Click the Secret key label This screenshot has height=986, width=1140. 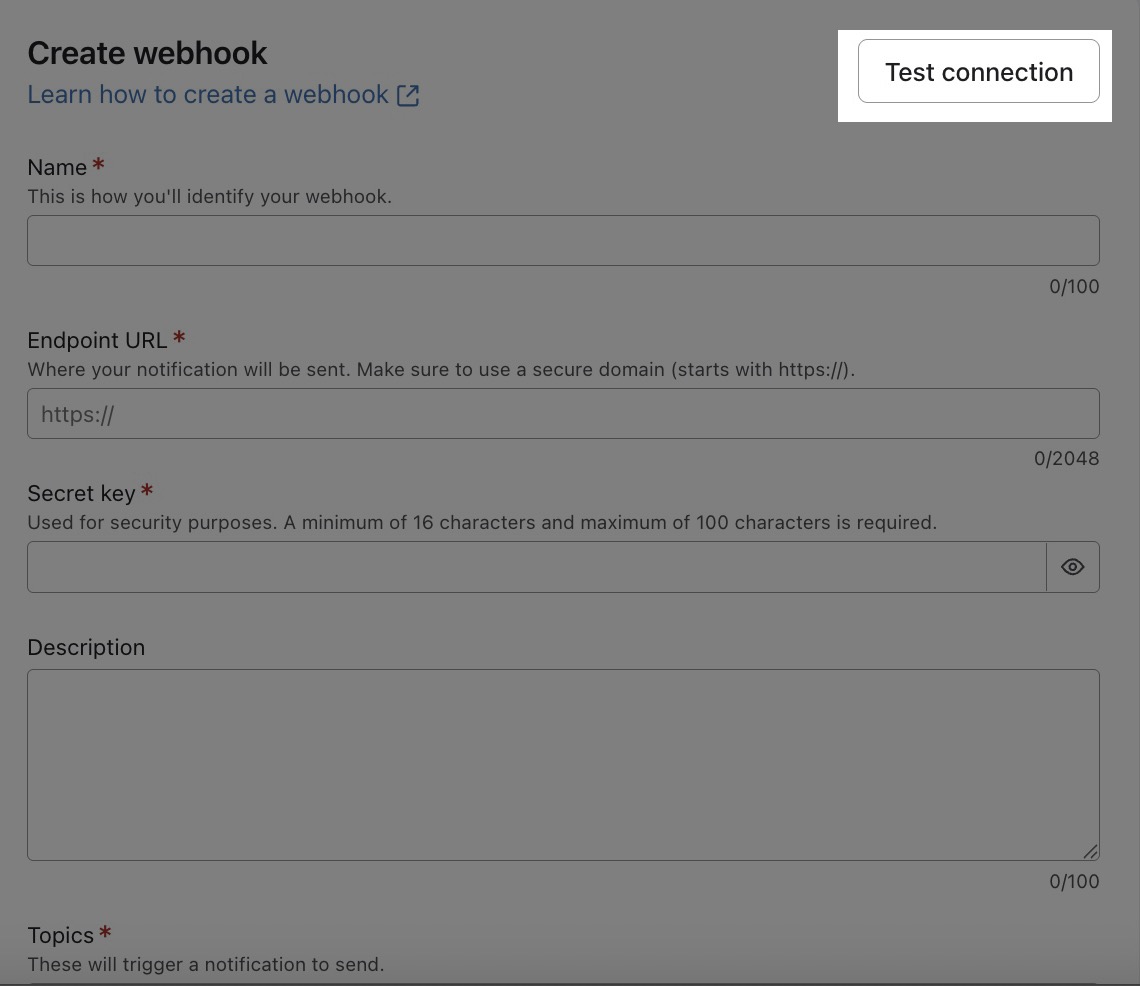click(81, 494)
